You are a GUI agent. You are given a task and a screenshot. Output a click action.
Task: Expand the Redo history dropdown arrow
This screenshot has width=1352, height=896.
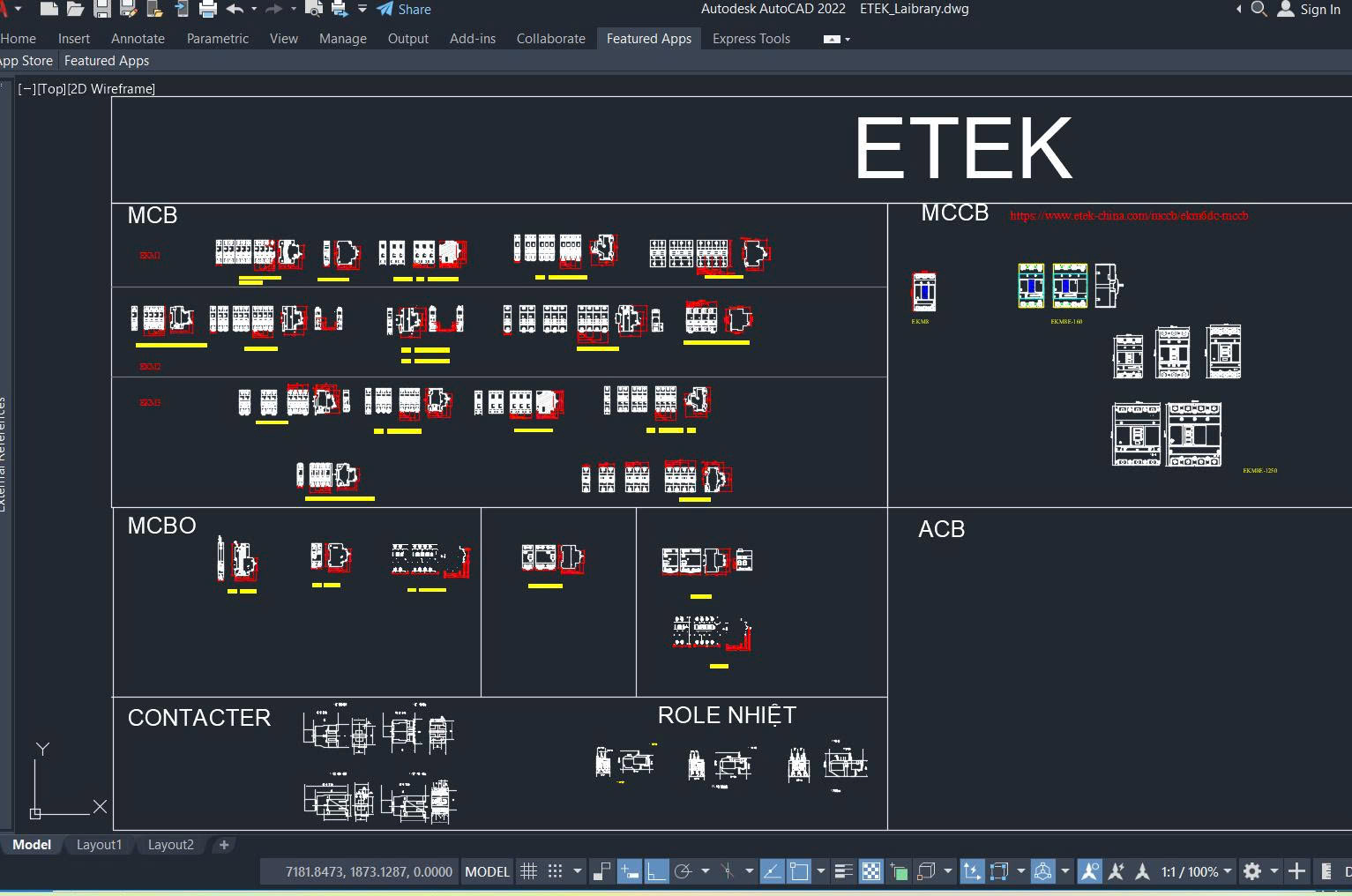coord(293,9)
